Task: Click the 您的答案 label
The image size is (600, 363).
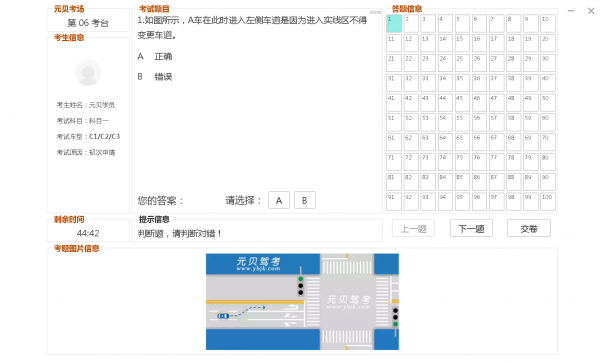Action: 160,200
